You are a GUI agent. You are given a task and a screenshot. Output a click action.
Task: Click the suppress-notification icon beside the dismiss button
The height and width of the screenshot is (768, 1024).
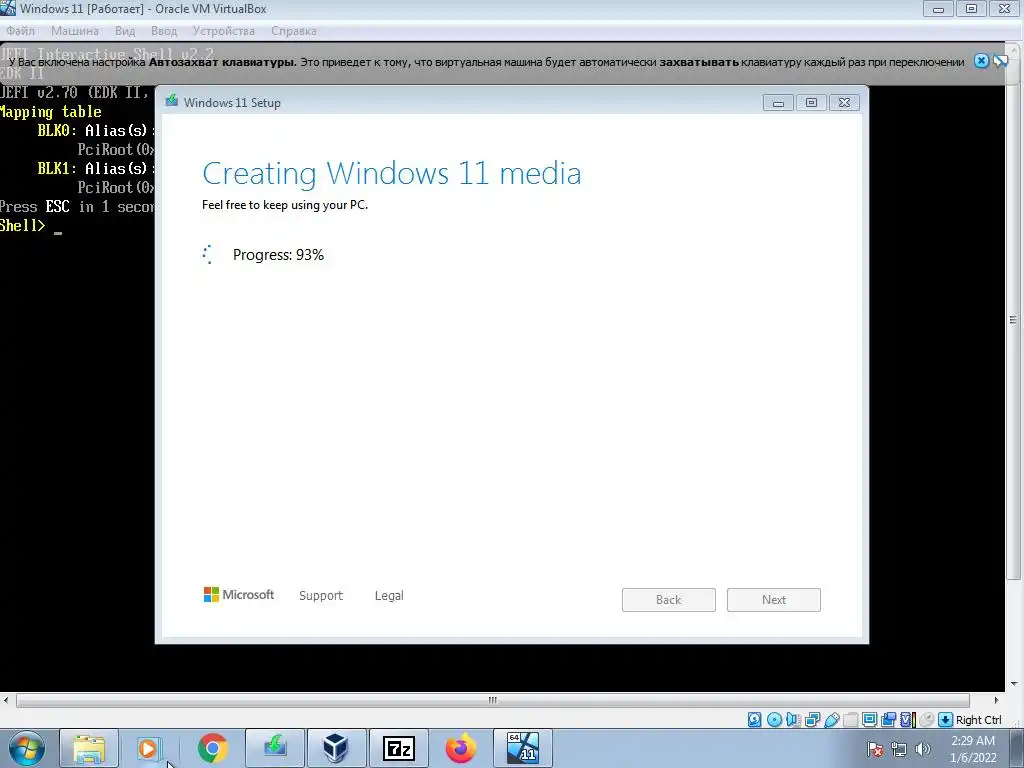tap(1000, 61)
